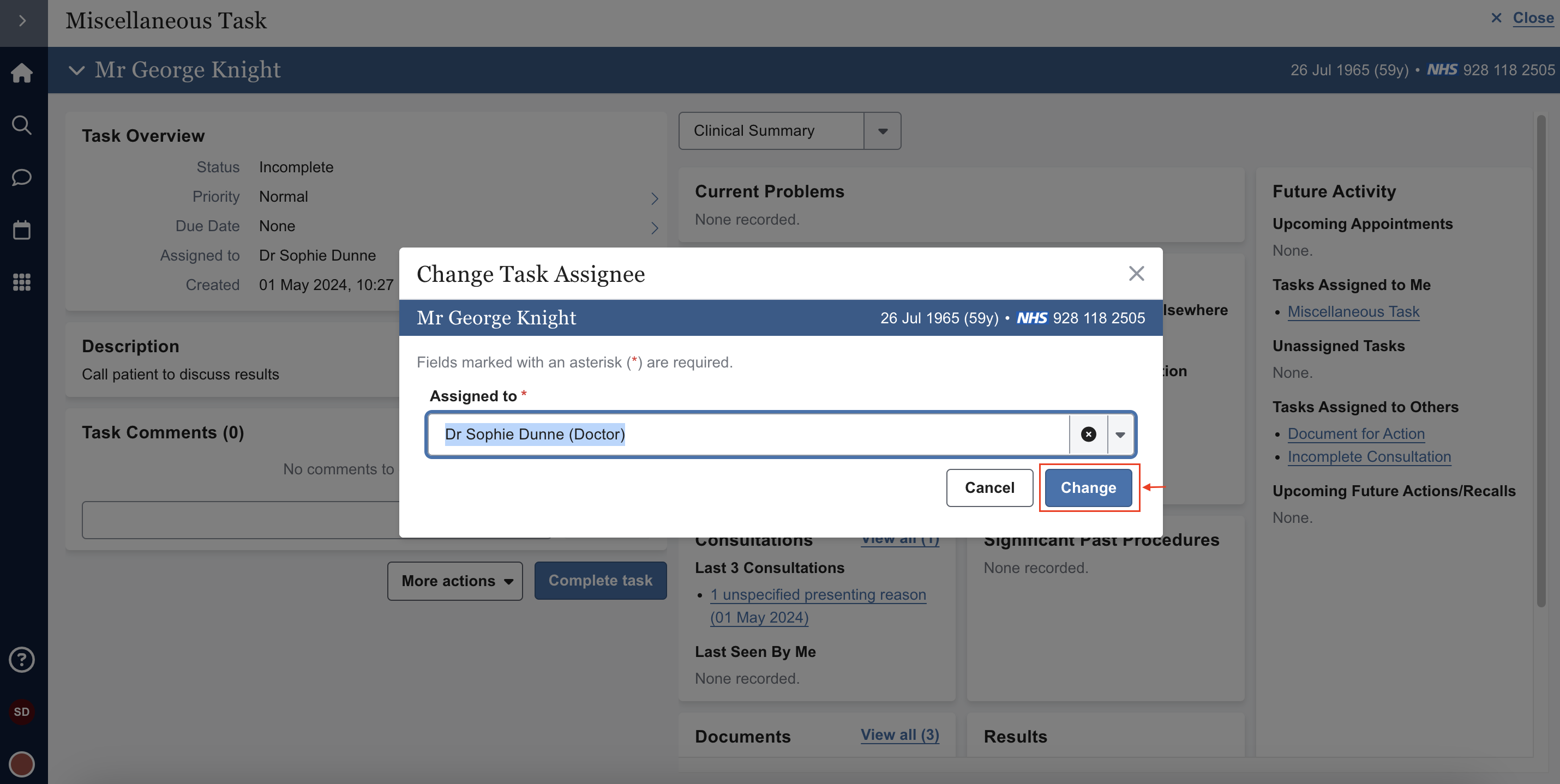The height and width of the screenshot is (784, 1560).
Task: Click the Help question mark icon
Action: click(22, 659)
